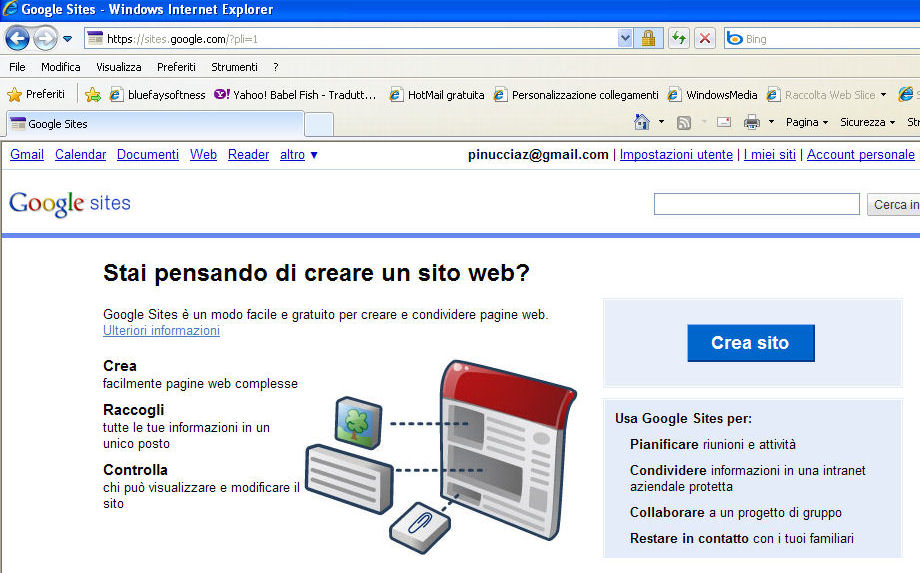Viewport: 920px width, 573px height.
Task: Open bluefaysoftness favorite link
Action: (158, 94)
